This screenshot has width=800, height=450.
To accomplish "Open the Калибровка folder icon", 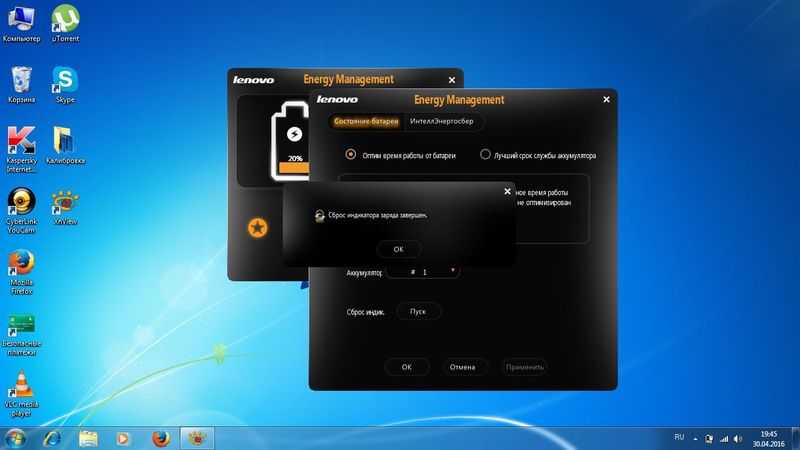I will click(65, 145).
